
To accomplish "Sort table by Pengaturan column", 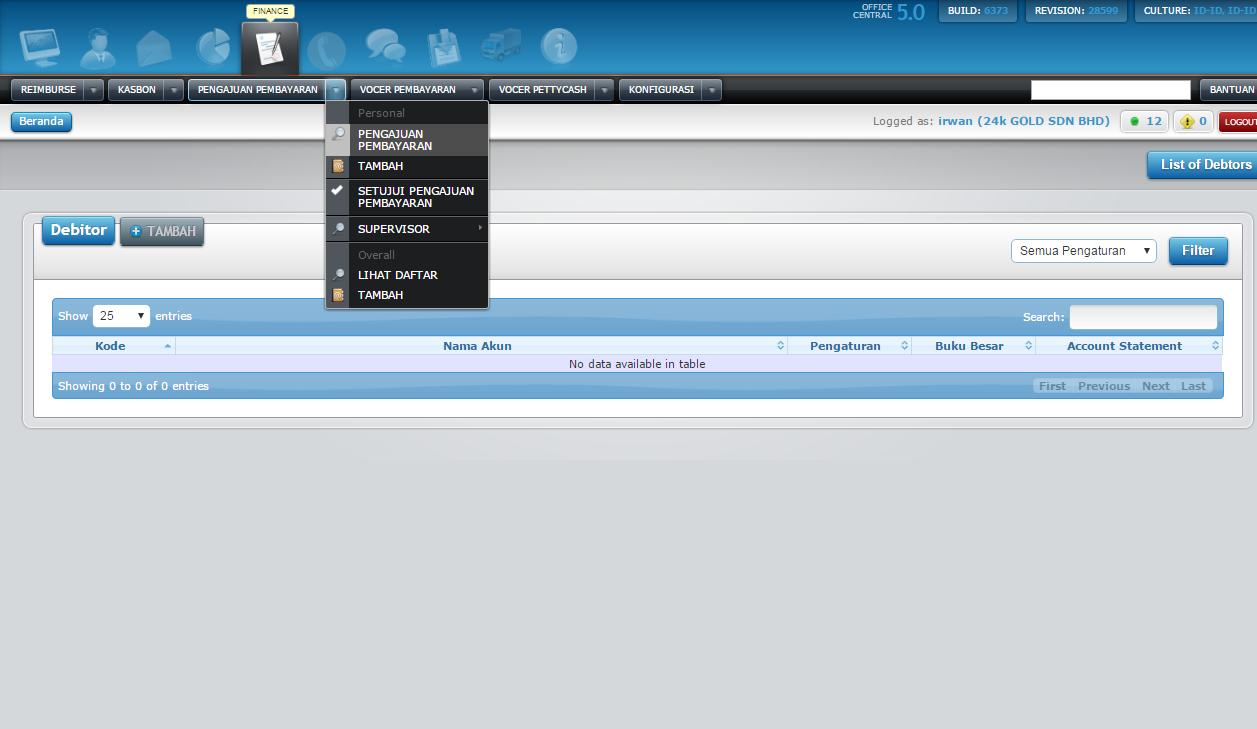I will tap(849, 346).
